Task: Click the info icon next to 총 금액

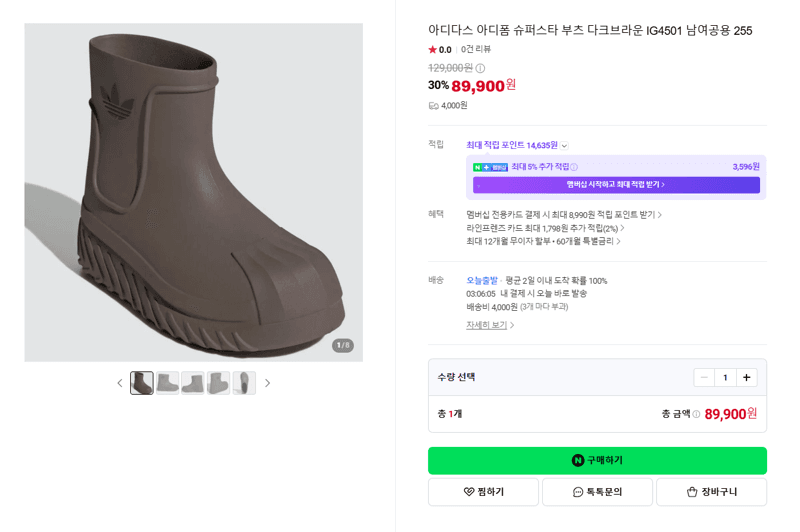Action: point(696,414)
